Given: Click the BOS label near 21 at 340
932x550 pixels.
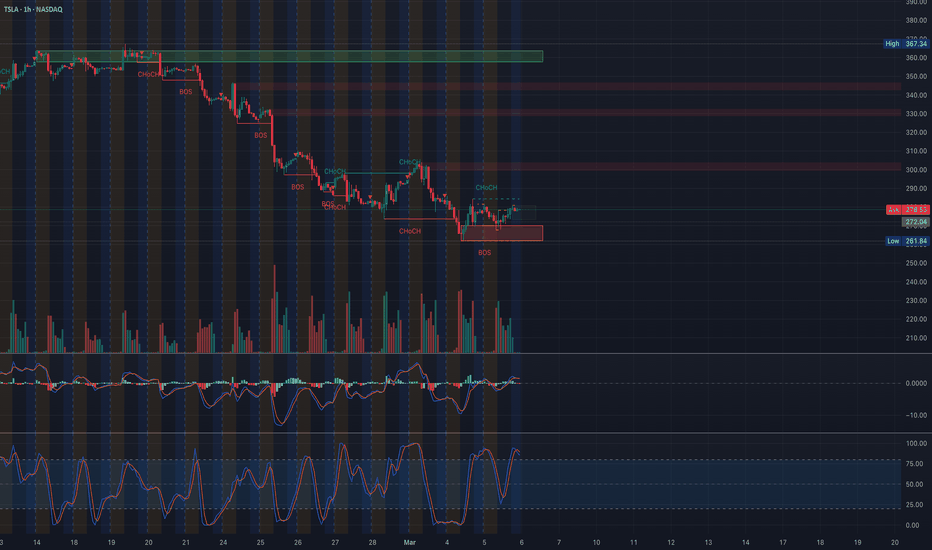Looking at the screenshot, I should pos(185,92).
